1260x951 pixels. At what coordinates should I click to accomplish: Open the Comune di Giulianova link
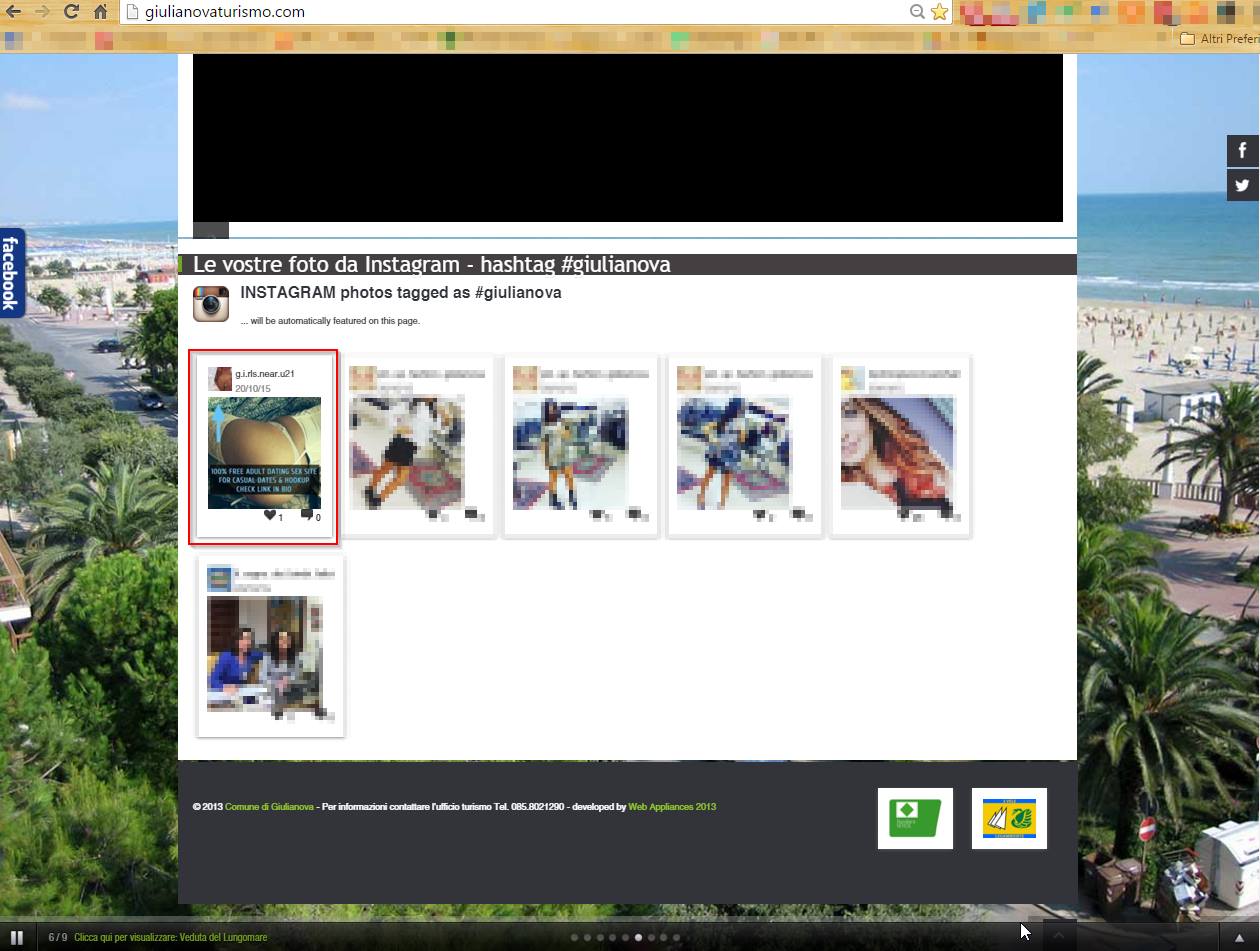click(269, 807)
